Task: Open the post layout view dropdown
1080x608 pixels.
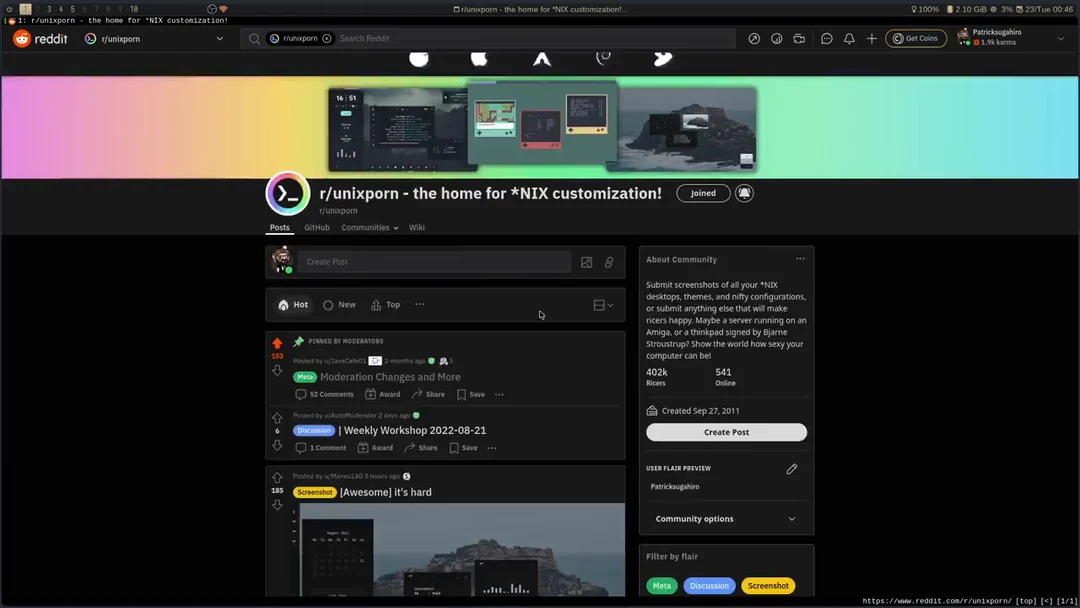Action: point(603,305)
